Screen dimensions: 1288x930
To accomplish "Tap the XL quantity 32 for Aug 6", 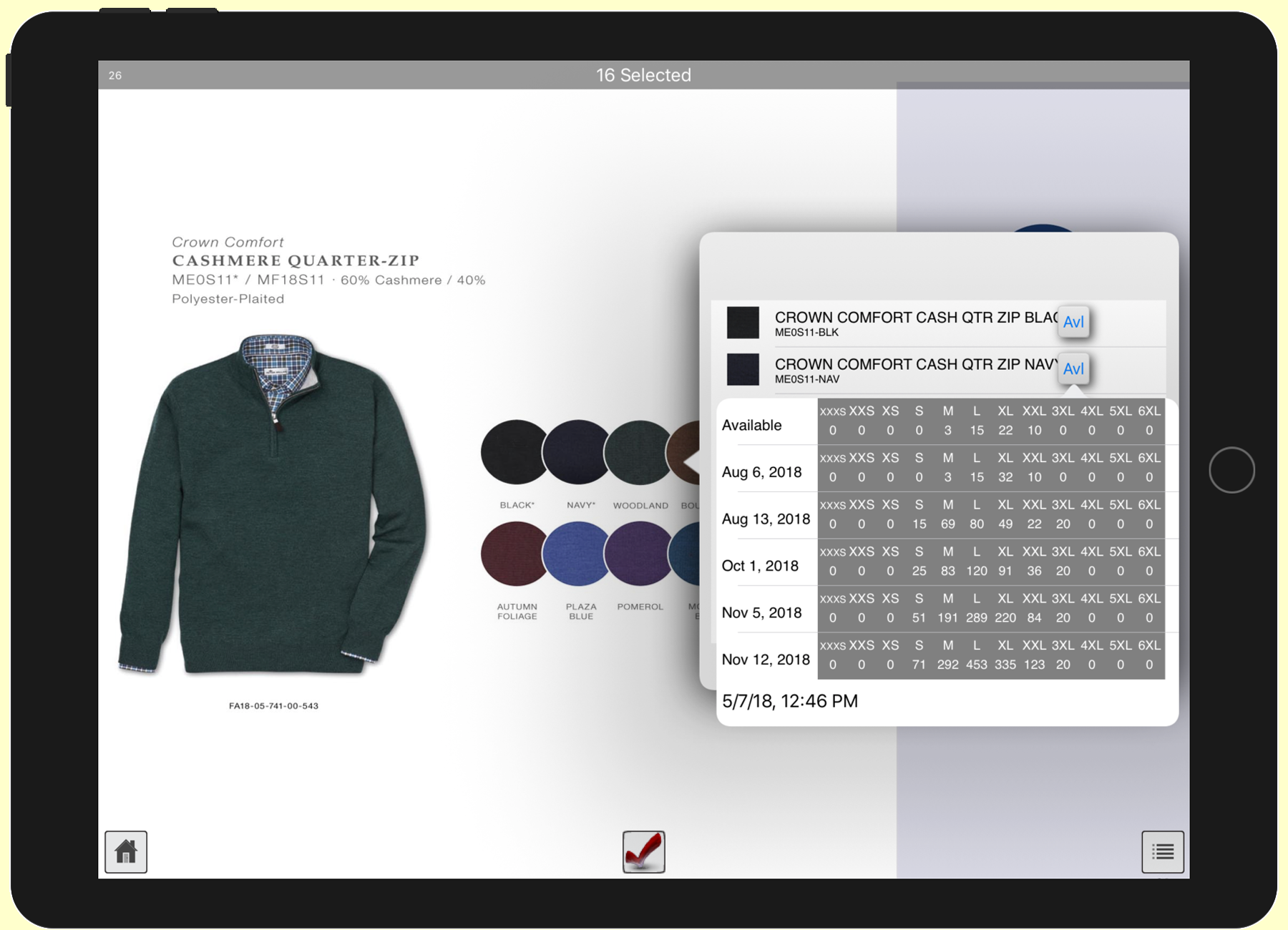I will (1005, 477).
